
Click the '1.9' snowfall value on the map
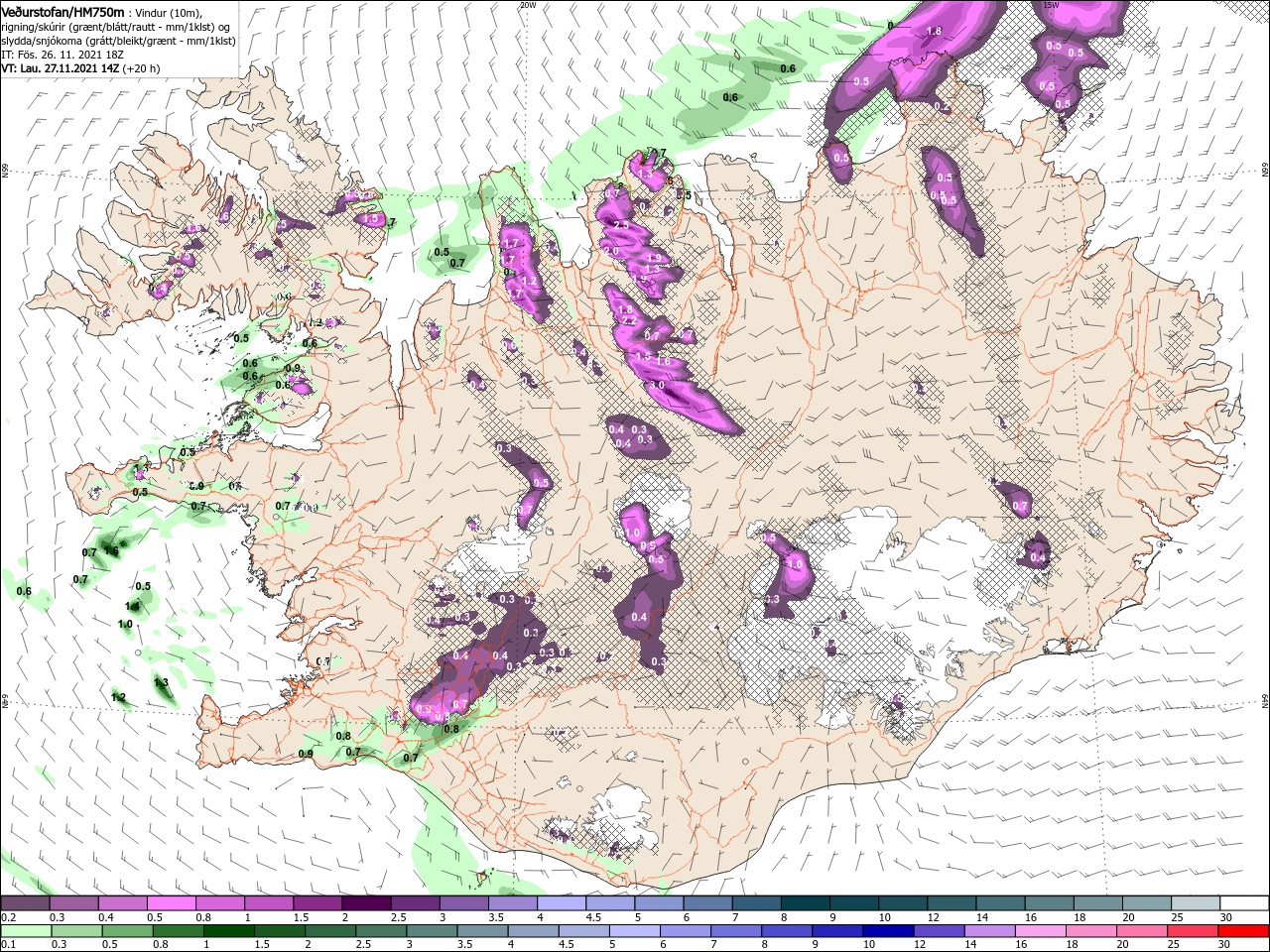[x=653, y=258]
